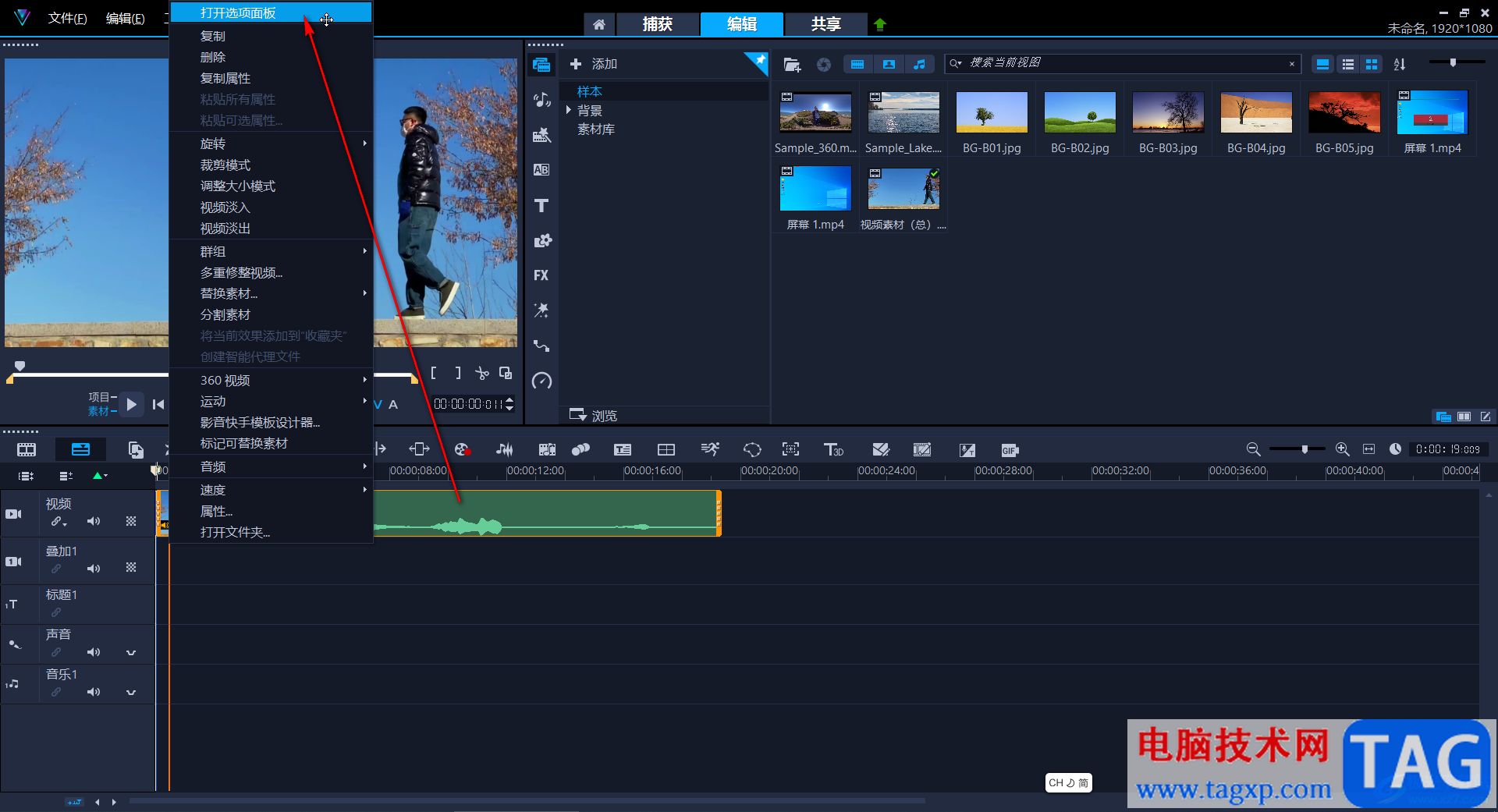Zoom out the timeline
This screenshot has width=1498, height=812.
click(x=1253, y=449)
